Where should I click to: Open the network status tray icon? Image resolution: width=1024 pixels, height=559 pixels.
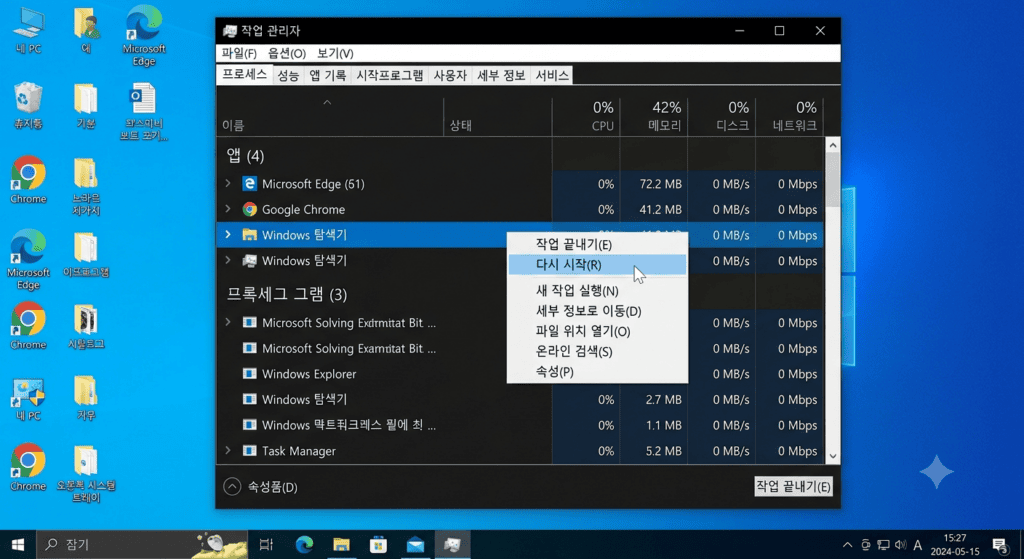point(884,545)
